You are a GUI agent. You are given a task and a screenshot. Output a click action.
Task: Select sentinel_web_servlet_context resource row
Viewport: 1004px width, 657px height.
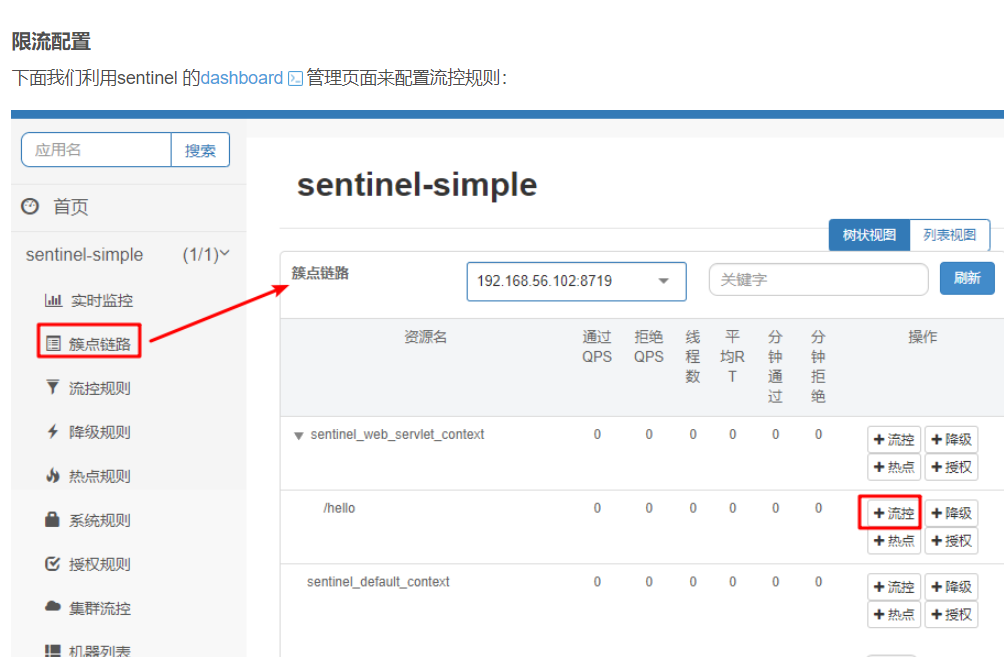pos(642,453)
